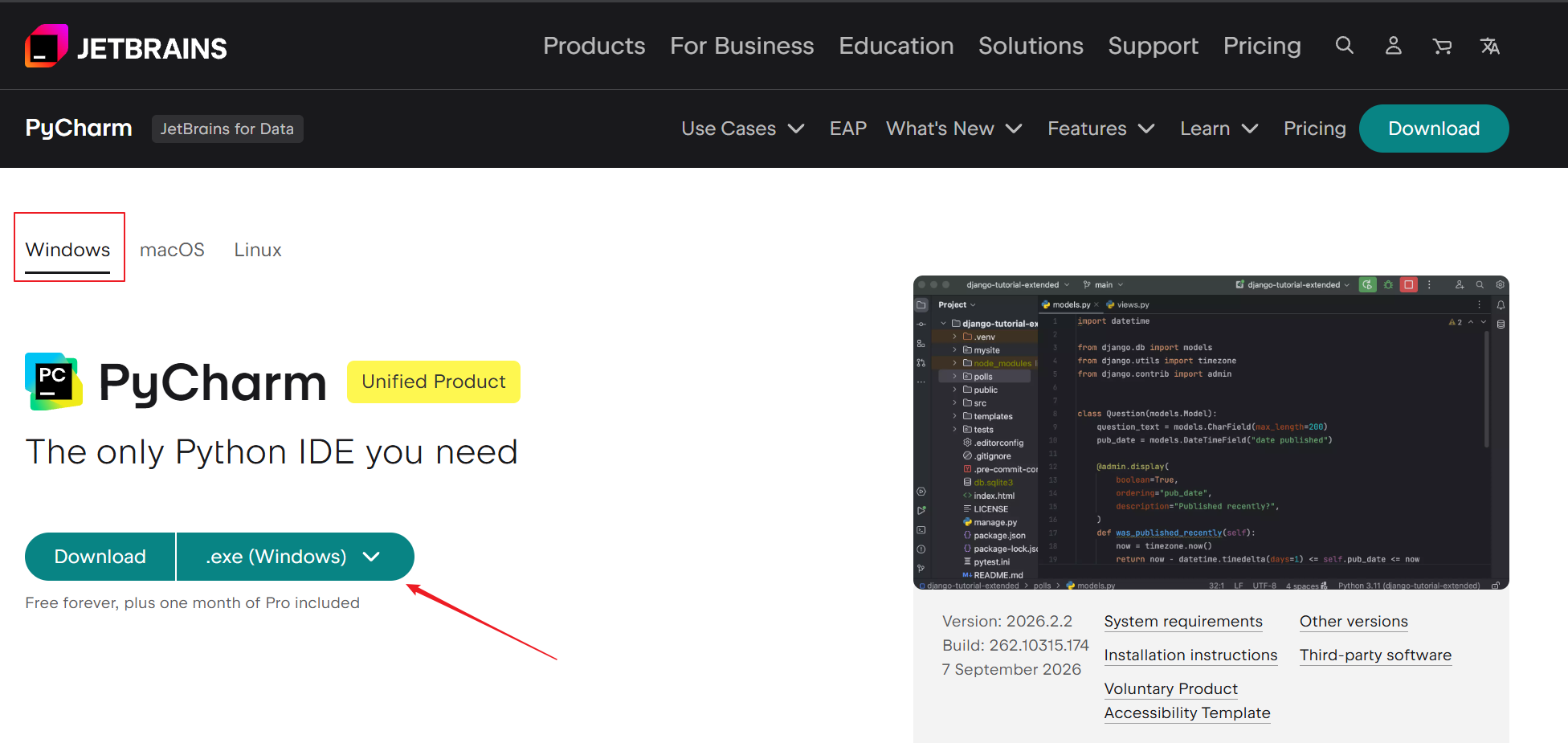Switch to the Linux tab
This screenshot has height=743, width=1568.
point(258,250)
